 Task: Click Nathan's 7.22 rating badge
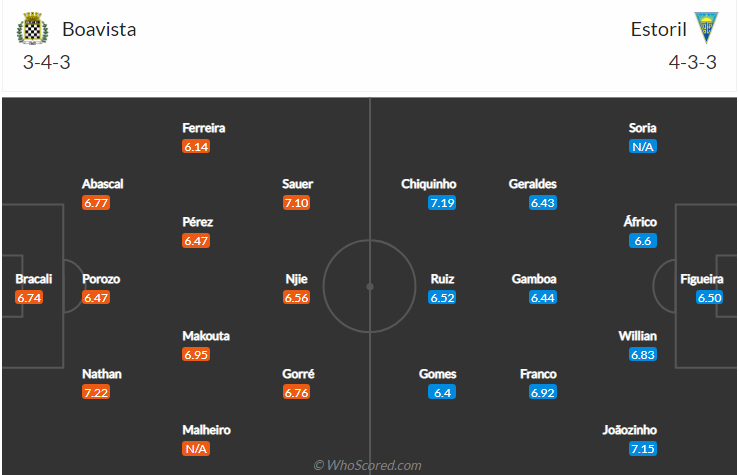[98, 392]
